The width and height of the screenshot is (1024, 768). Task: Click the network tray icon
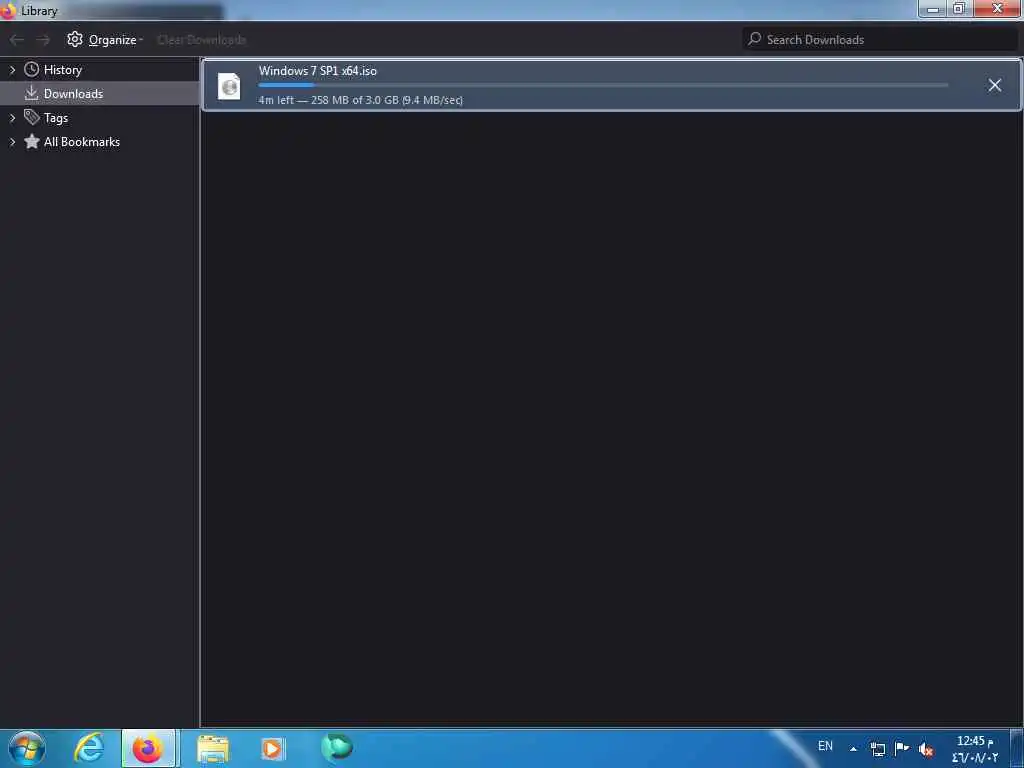click(x=878, y=749)
